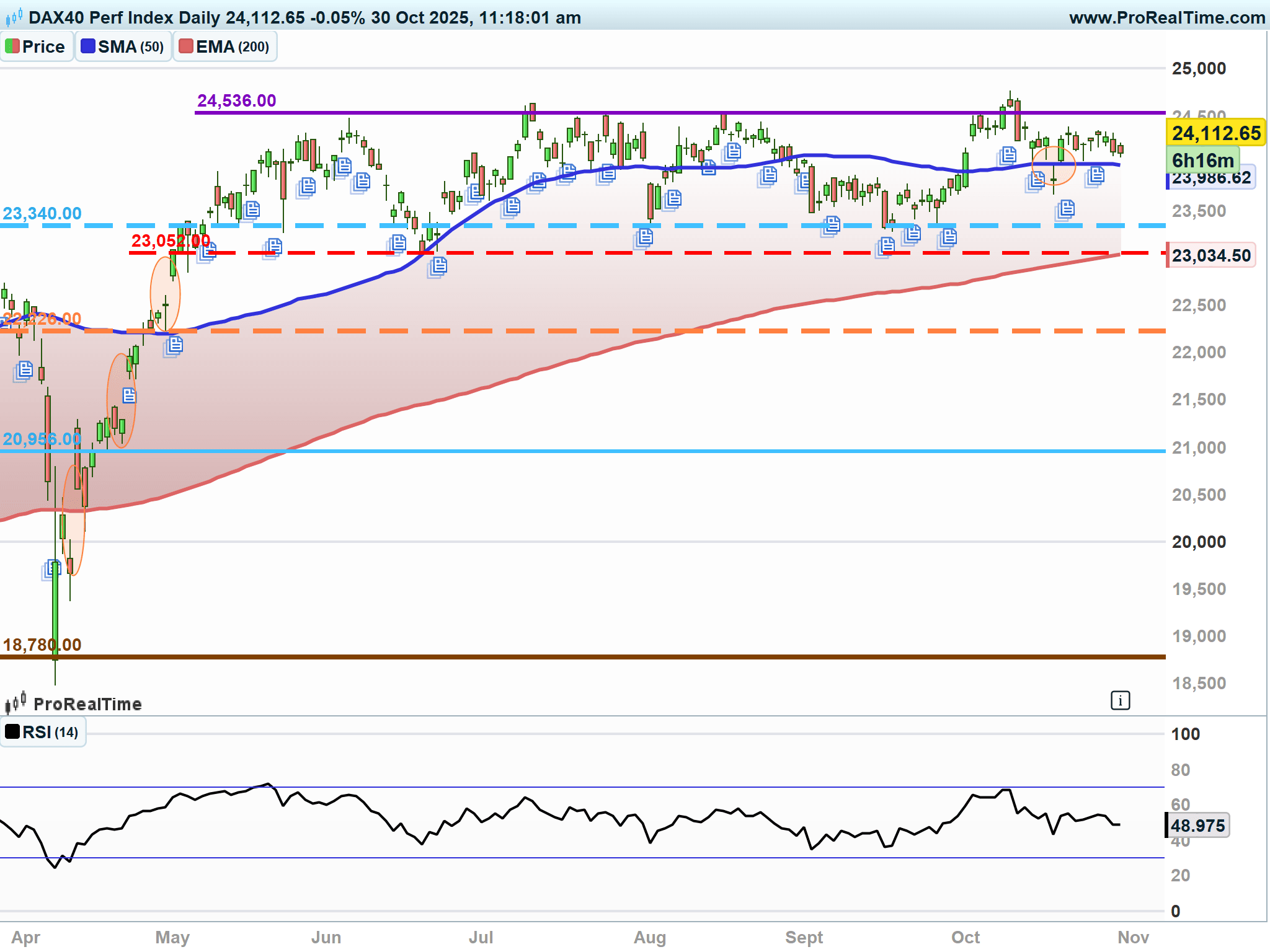This screenshot has height=952, width=1270.
Task: Open the www.ProRealTime.com link
Action: (1166, 17)
